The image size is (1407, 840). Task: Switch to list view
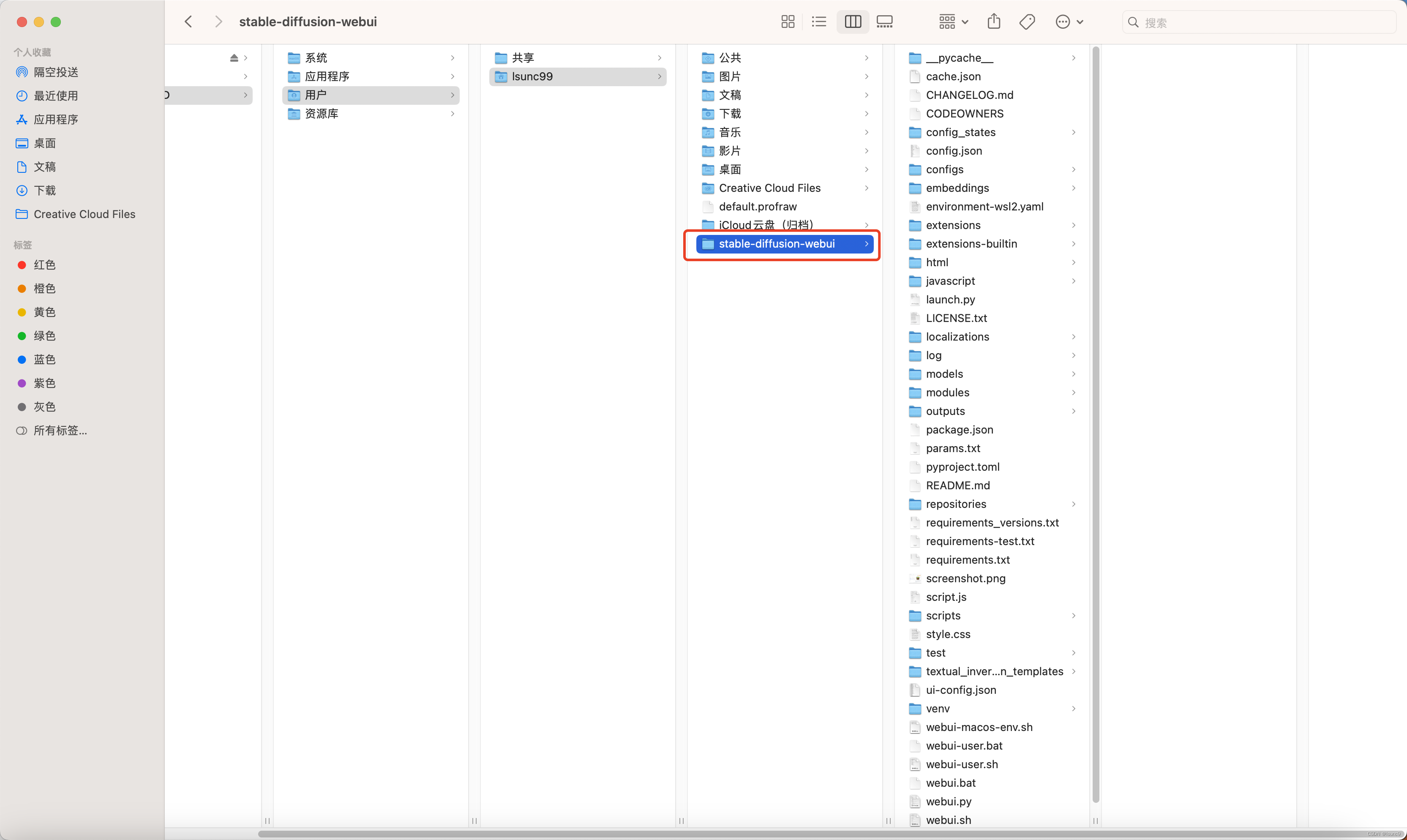[818, 22]
